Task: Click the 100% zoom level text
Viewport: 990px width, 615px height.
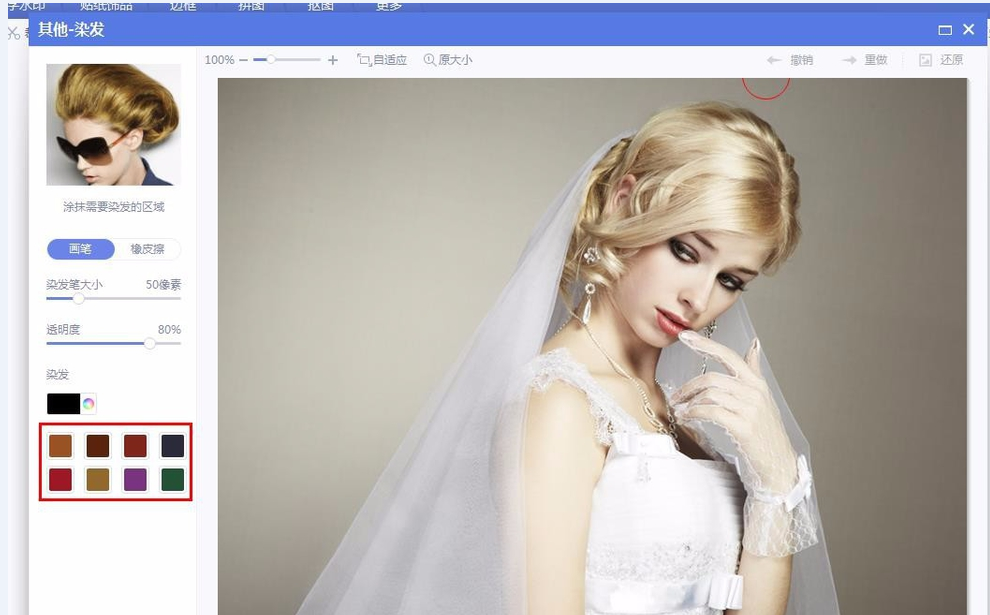Action: (219, 60)
